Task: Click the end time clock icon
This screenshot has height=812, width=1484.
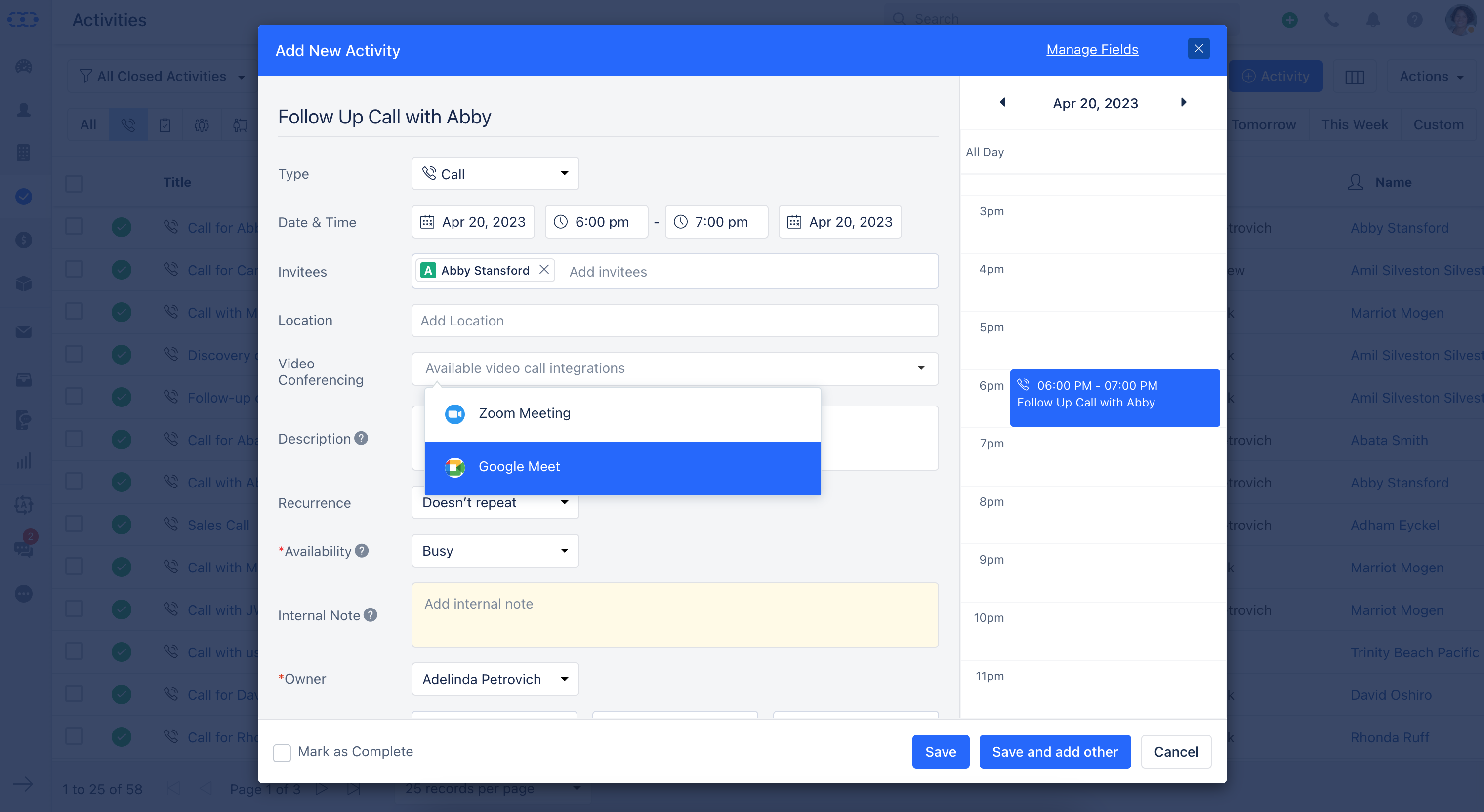Action: click(680, 222)
